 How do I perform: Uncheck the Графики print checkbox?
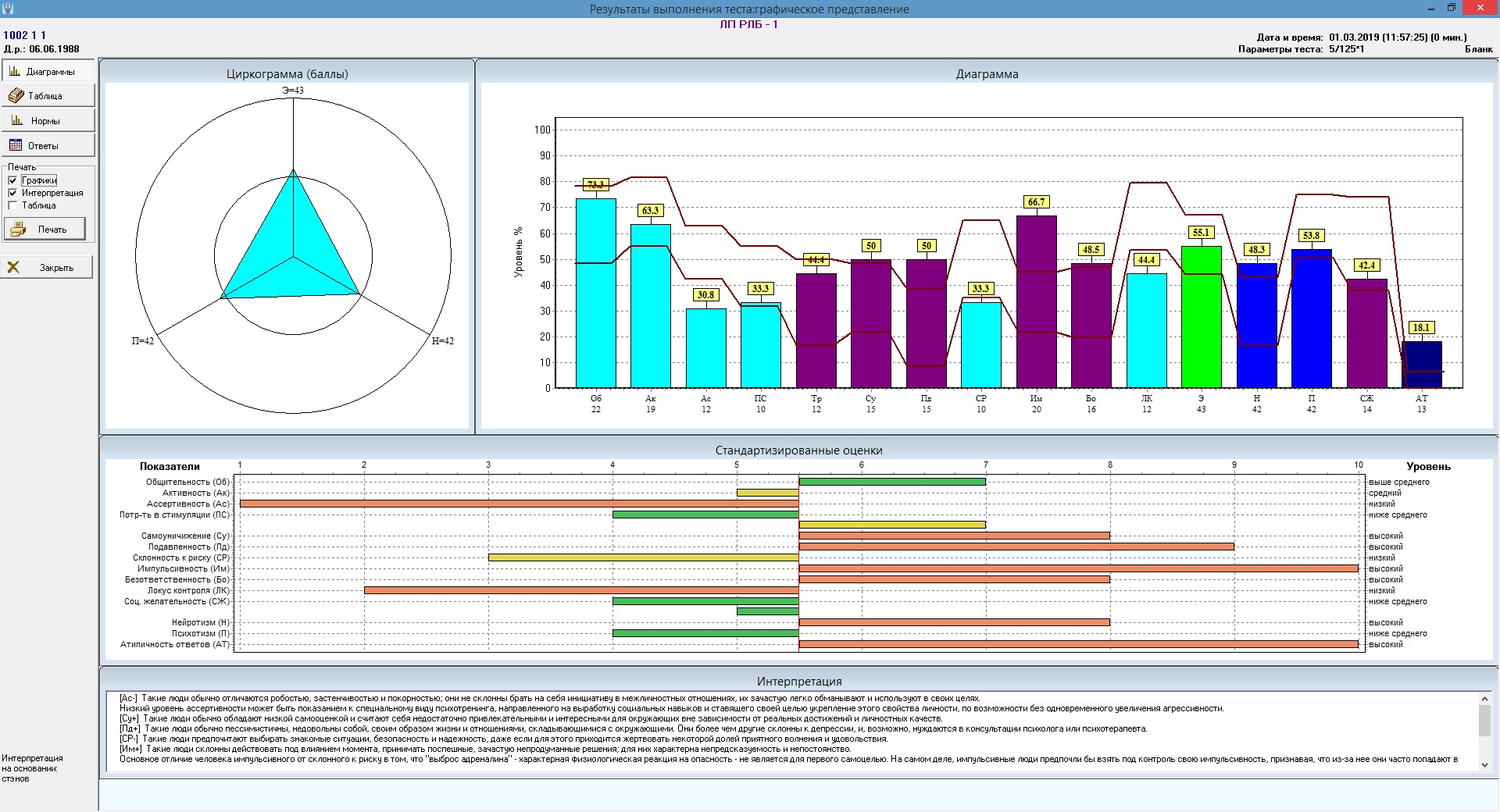(12, 180)
